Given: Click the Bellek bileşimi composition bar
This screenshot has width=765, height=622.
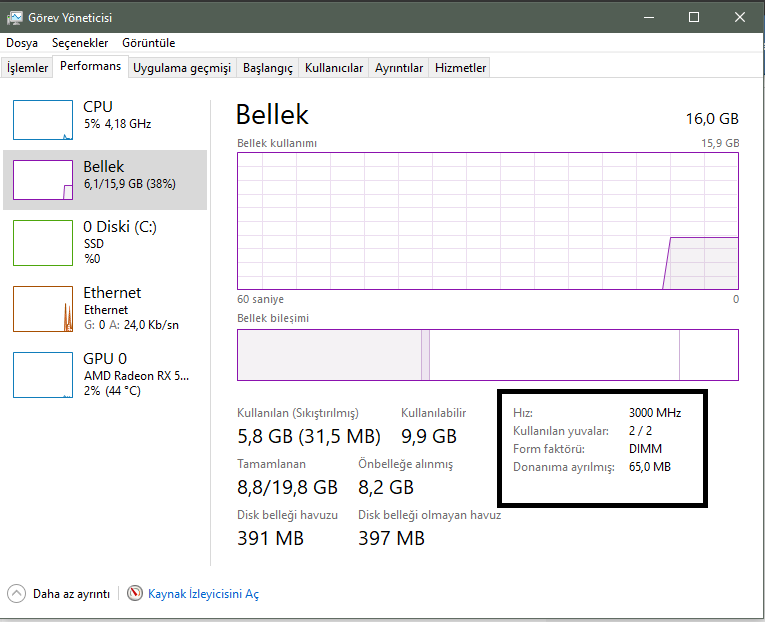Looking at the screenshot, I should (488, 355).
